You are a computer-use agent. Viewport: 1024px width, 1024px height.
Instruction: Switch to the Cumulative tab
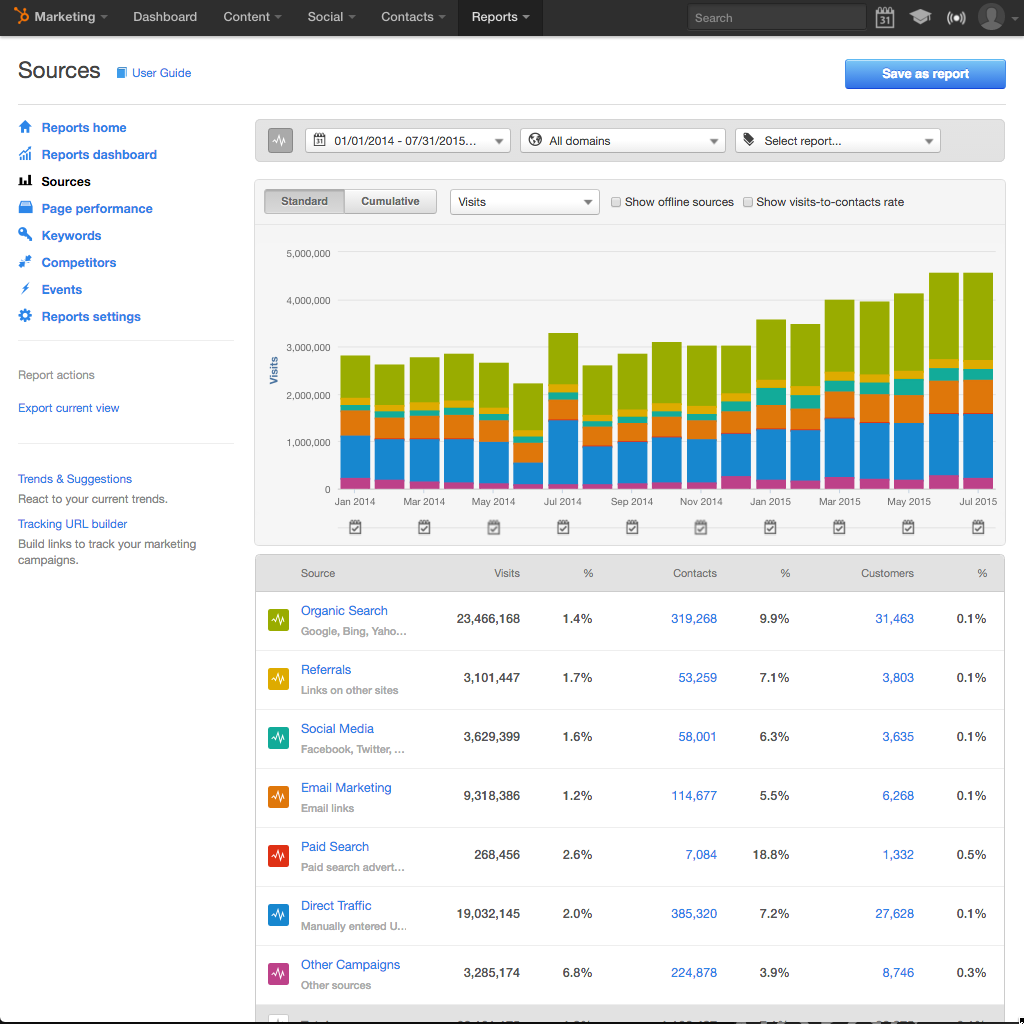pos(390,201)
